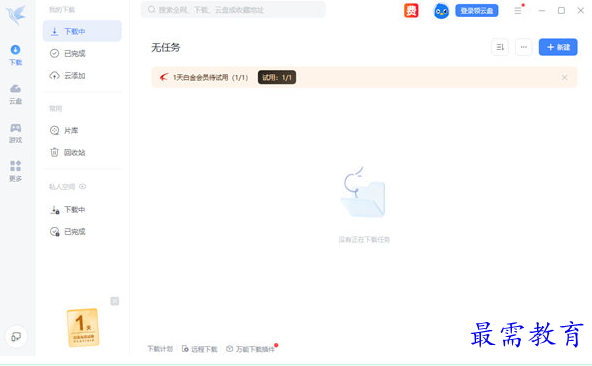Click the 1天白金会员待试用 text

(210, 77)
